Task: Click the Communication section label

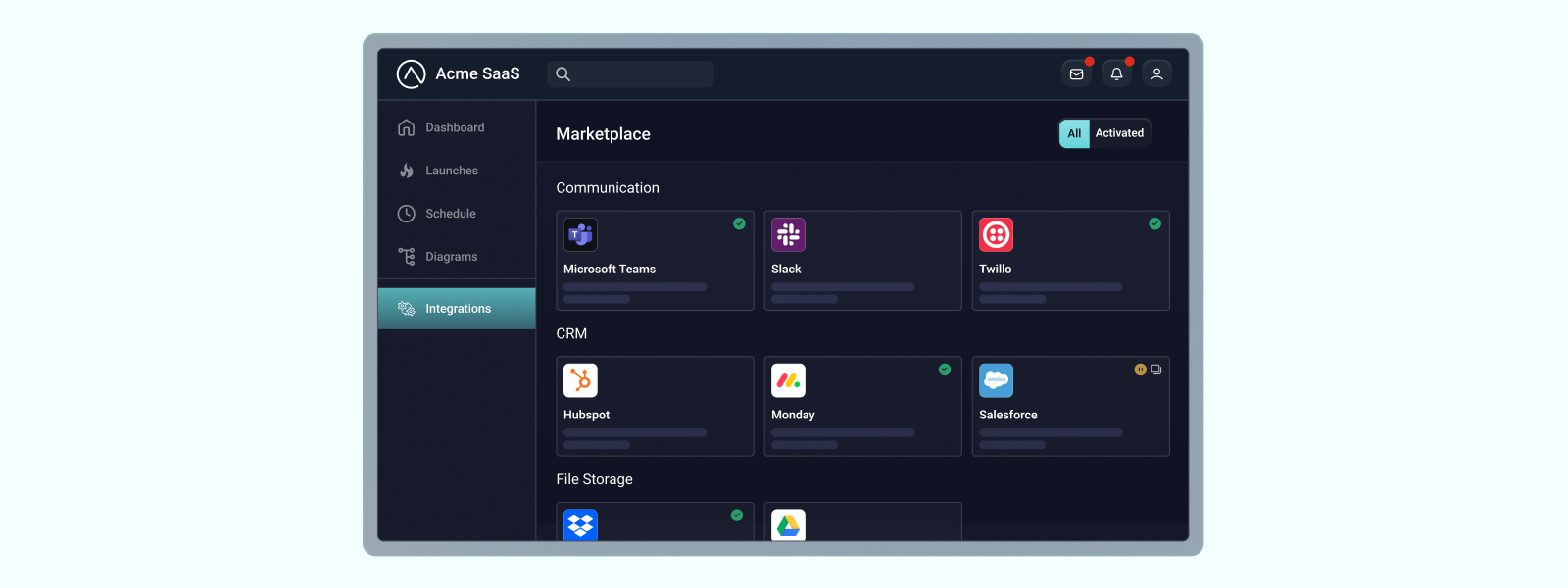Action: pyautogui.click(x=608, y=188)
